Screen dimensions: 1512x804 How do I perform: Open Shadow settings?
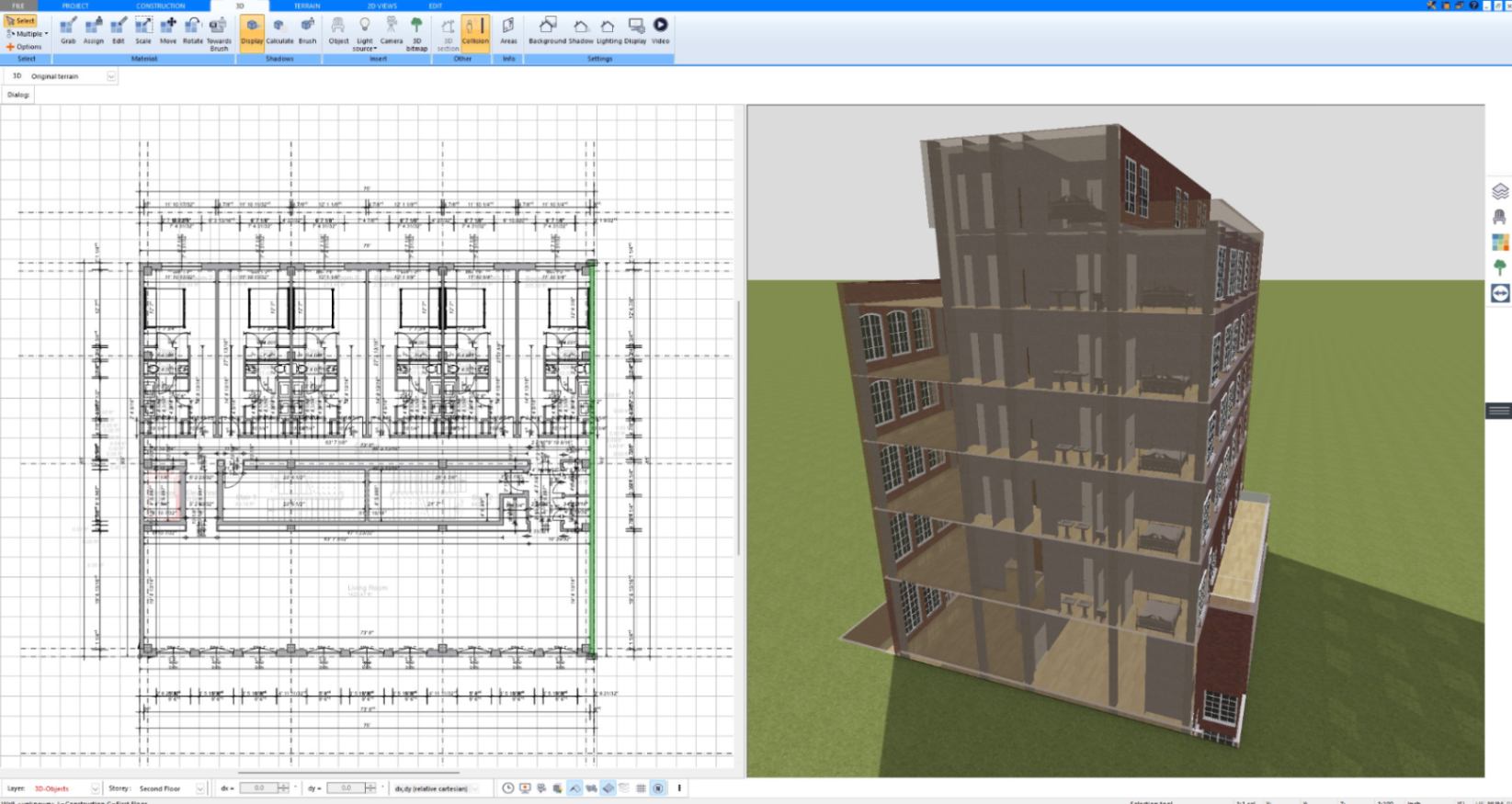pyautogui.click(x=581, y=30)
